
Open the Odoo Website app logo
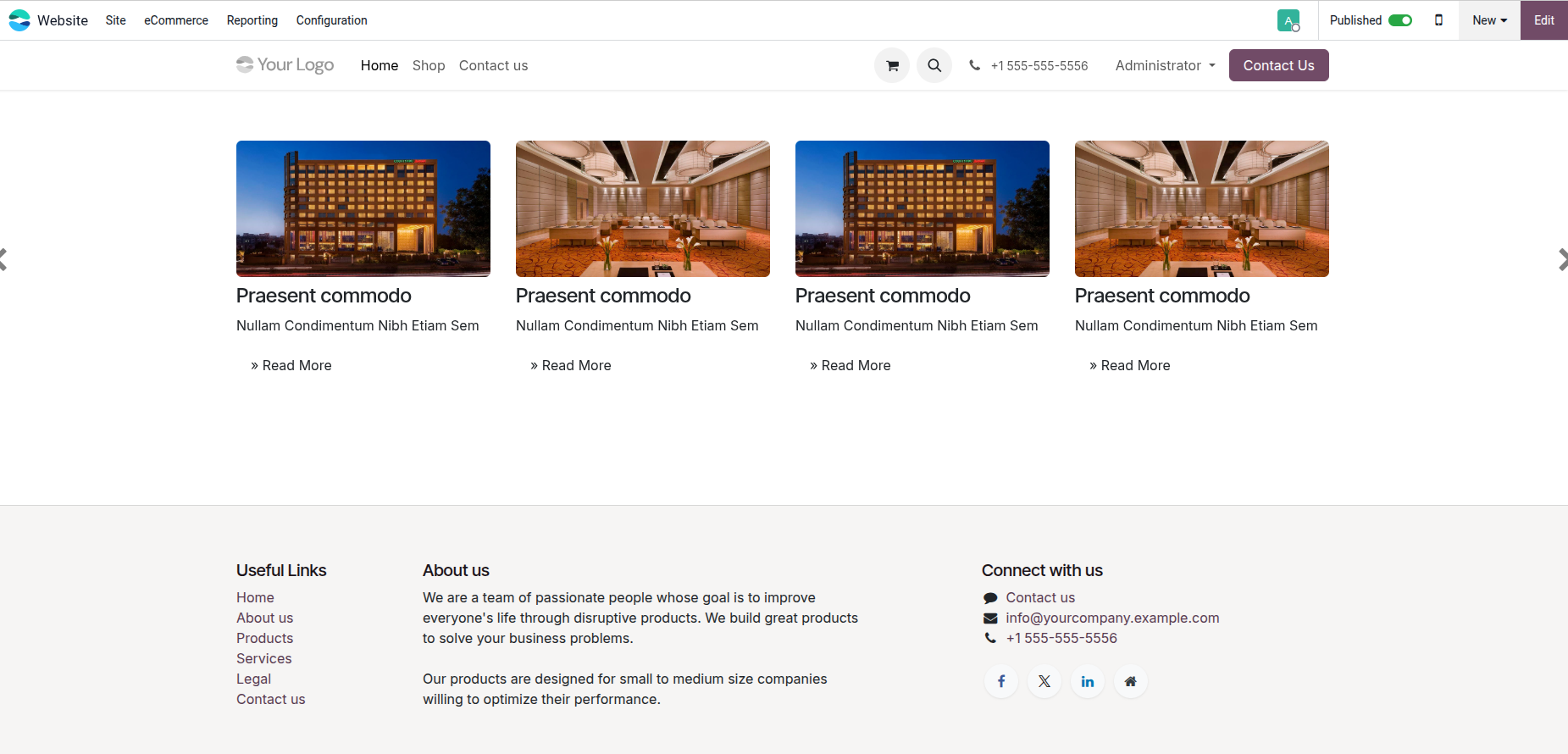(19, 20)
